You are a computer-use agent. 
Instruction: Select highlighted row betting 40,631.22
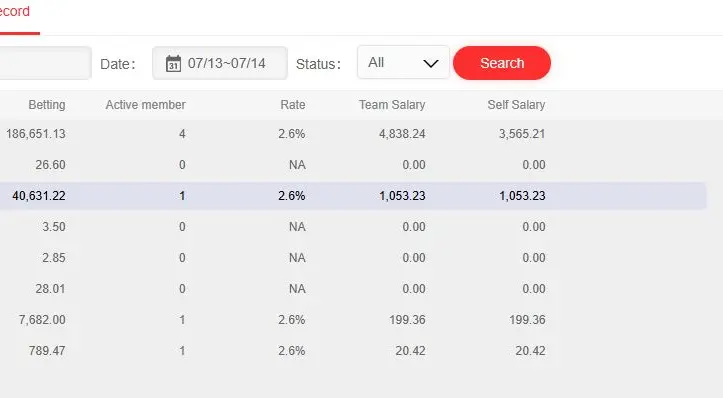point(39,196)
